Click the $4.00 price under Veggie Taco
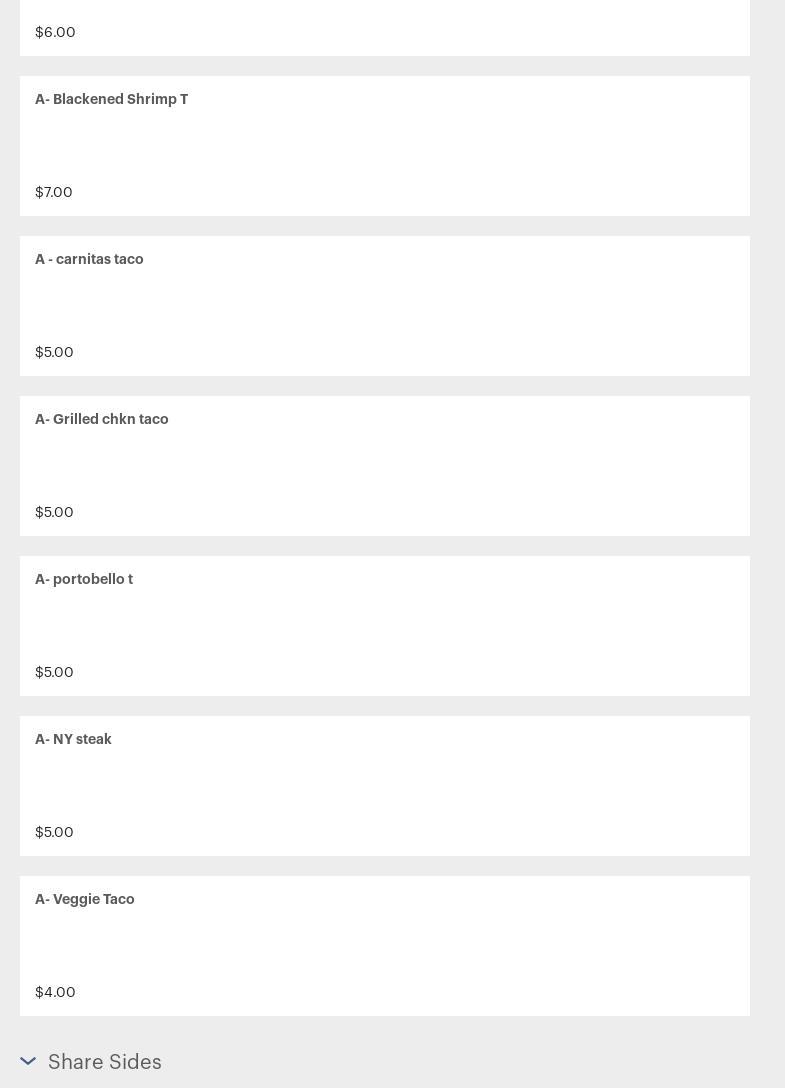Viewport: 785px width, 1088px height. tap(56, 992)
